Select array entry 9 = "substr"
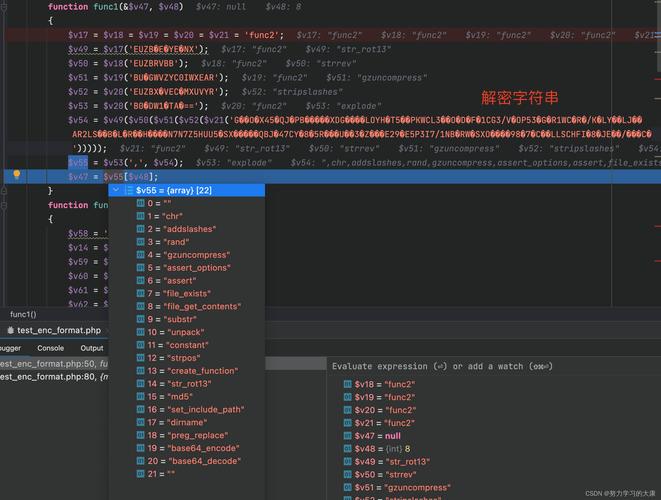 pyautogui.click(x=187, y=319)
